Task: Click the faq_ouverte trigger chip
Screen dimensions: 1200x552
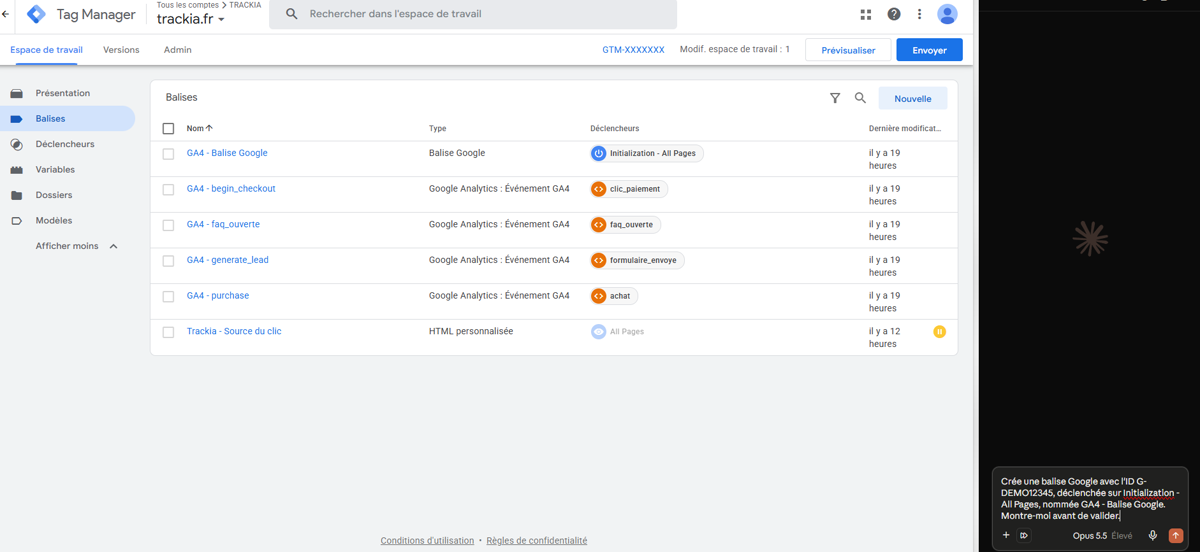Action: tap(625, 225)
